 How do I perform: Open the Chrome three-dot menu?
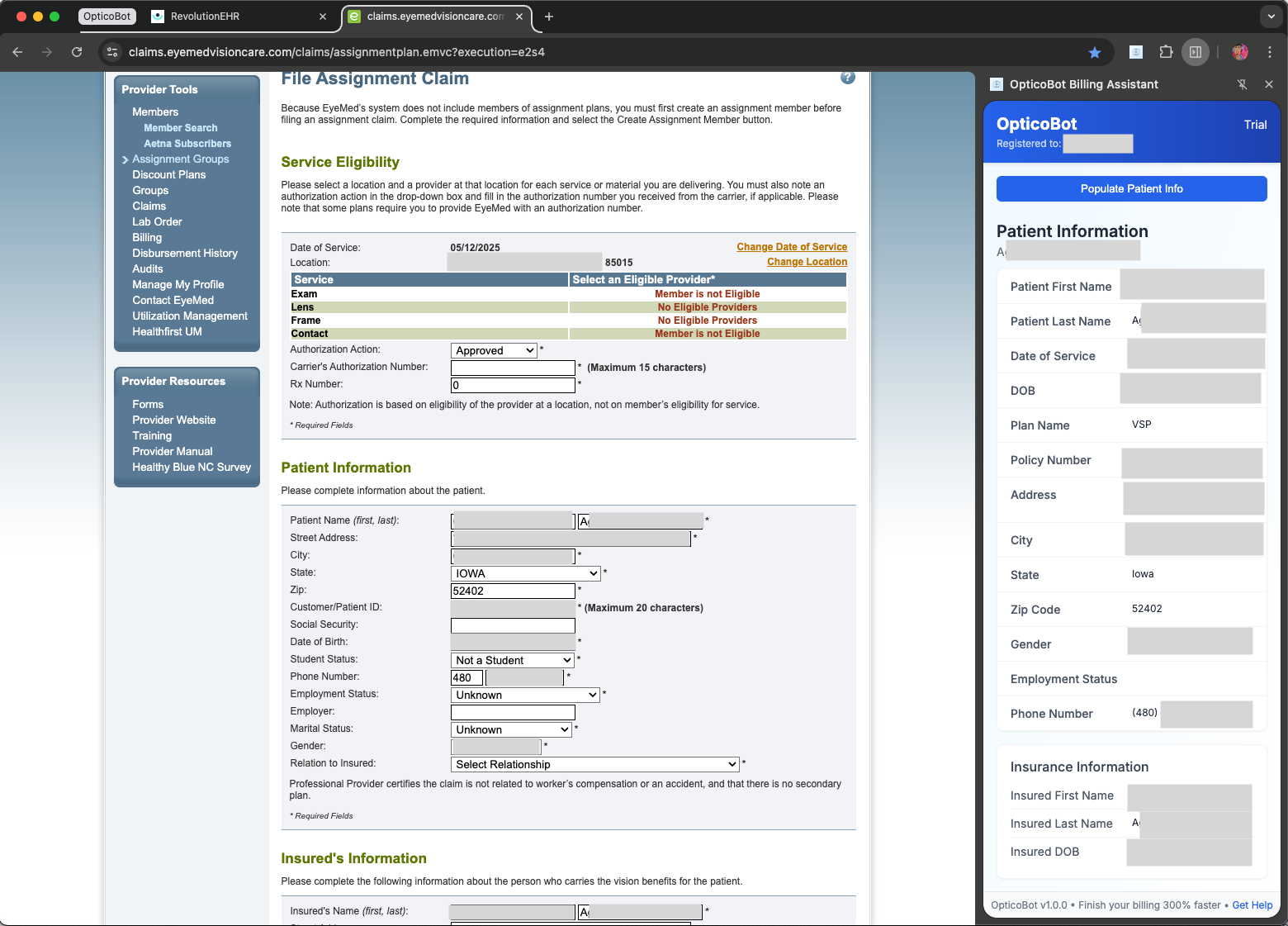[x=1270, y=52]
